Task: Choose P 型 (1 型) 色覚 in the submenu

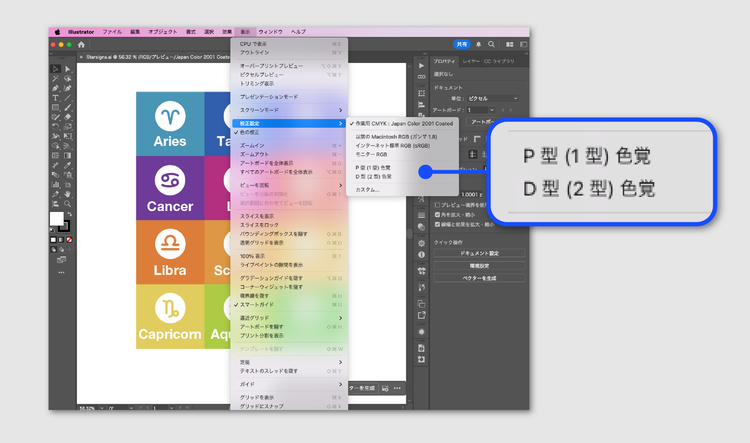Action: tap(402, 167)
